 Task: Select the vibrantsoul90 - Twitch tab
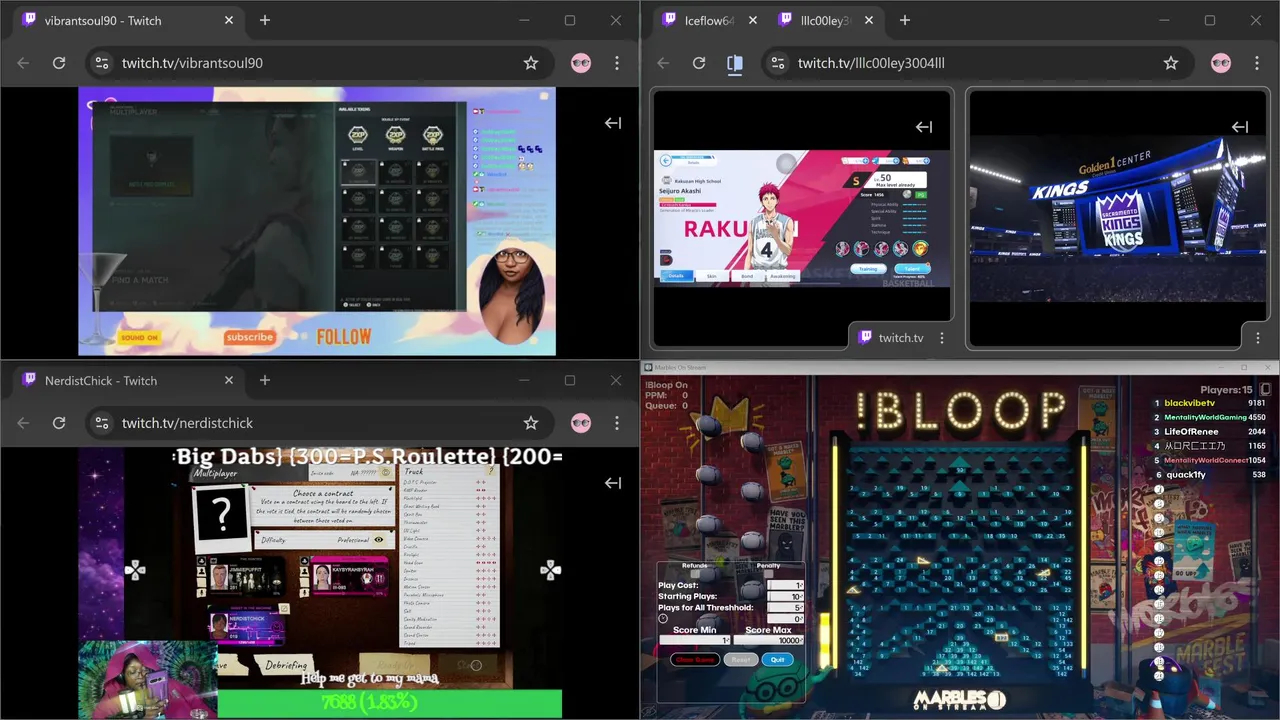tap(128, 20)
